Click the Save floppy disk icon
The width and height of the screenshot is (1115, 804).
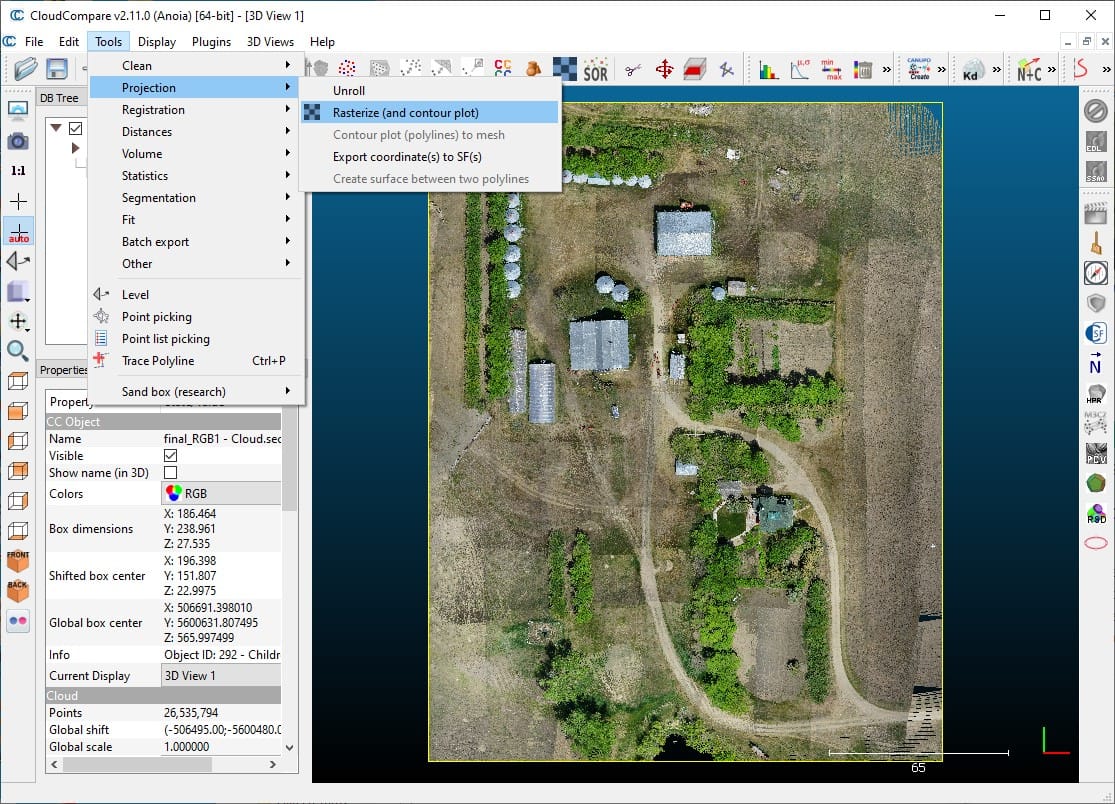[x=56, y=69]
